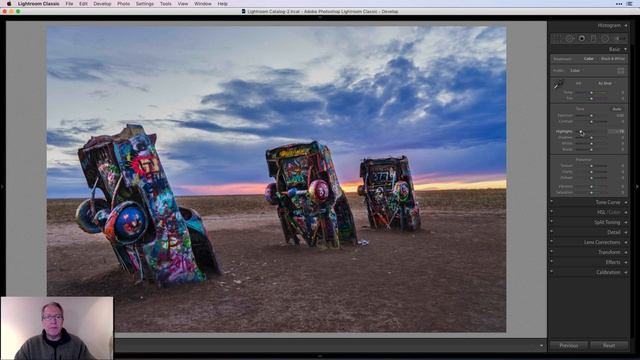
Task: Open the Window menu
Action: click(x=202, y=4)
